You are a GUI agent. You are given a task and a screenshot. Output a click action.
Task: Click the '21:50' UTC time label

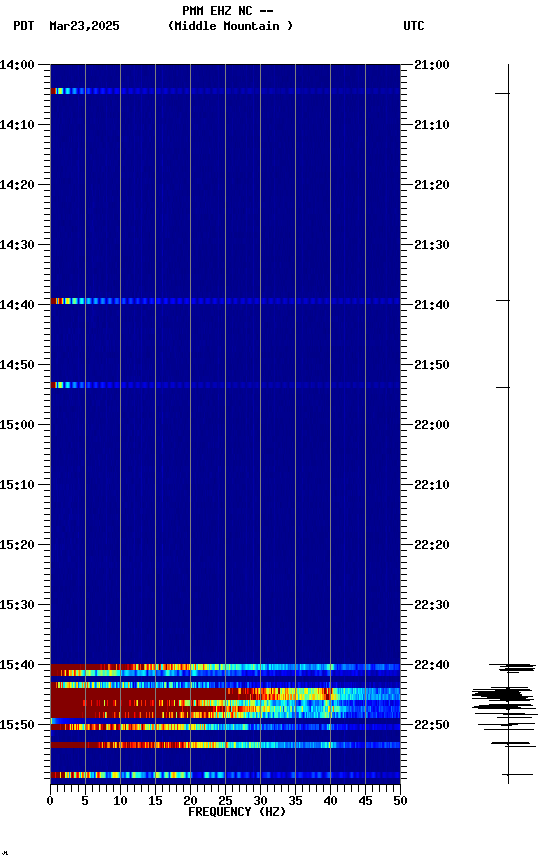[432, 365]
